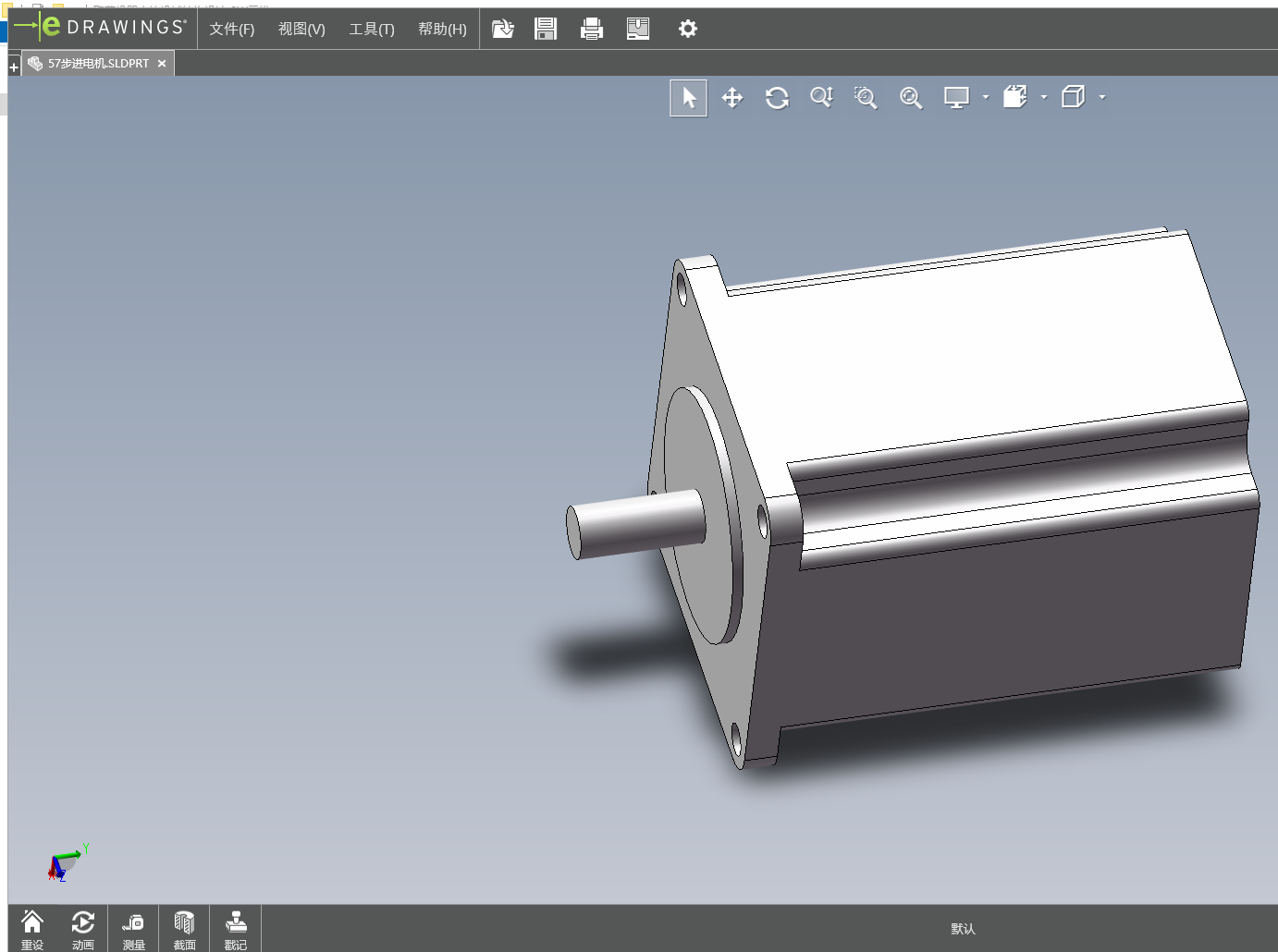This screenshot has width=1278, height=952.
Task: Expand the wireframe cube display style dropdown
Action: [1102, 97]
